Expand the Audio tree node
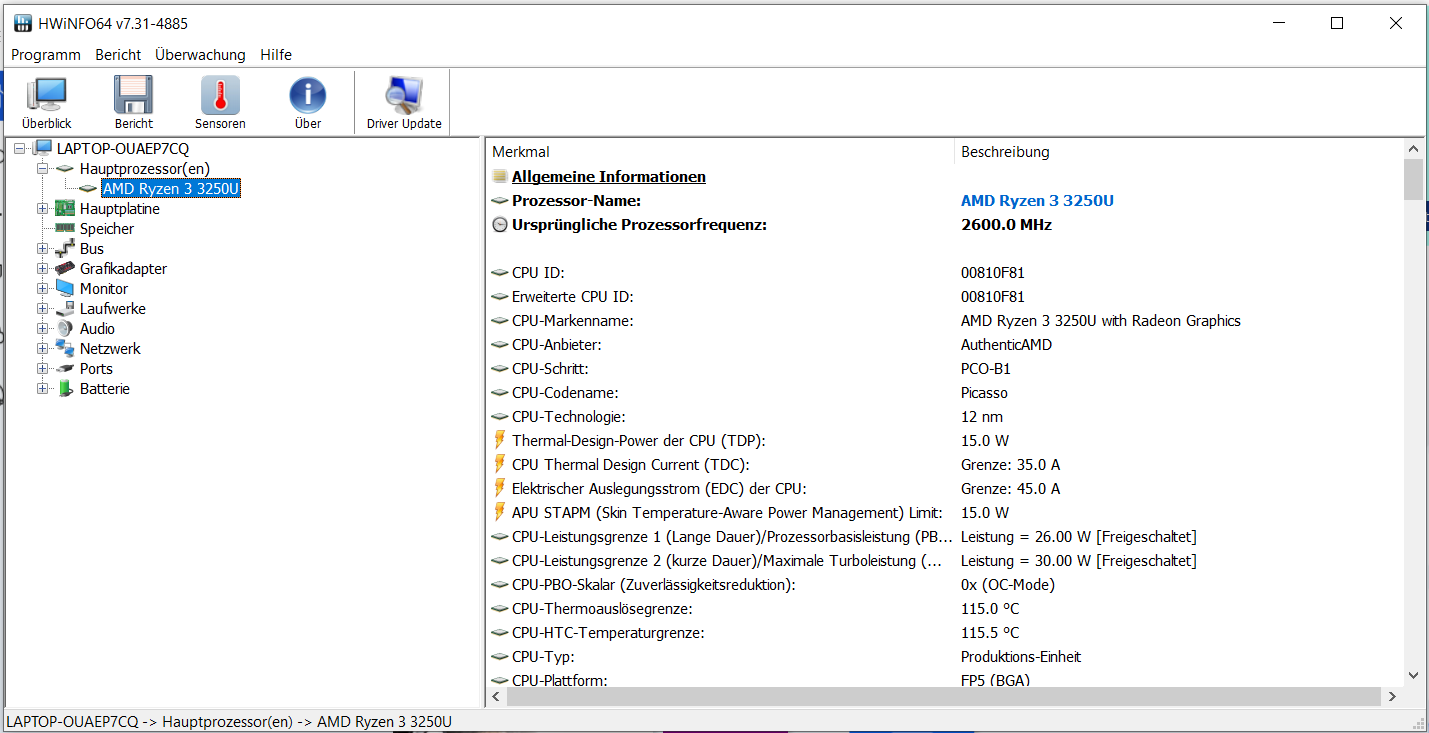Screen dimensions: 1429x733 click(42, 329)
